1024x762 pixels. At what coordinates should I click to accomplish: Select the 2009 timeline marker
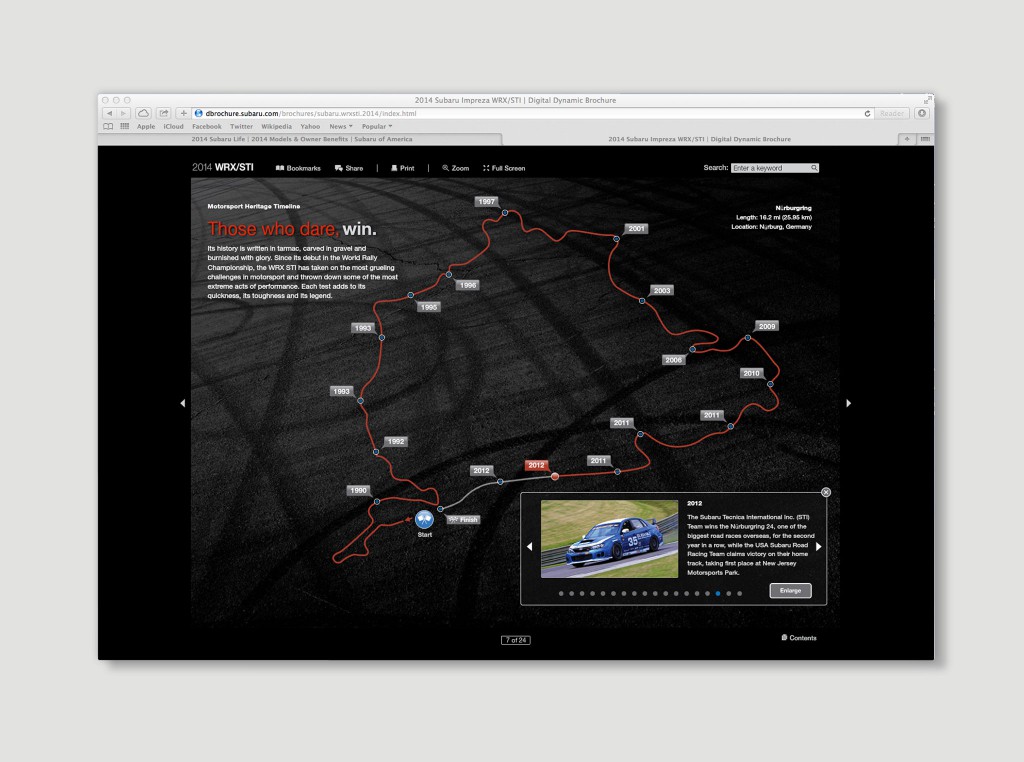coord(767,326)
